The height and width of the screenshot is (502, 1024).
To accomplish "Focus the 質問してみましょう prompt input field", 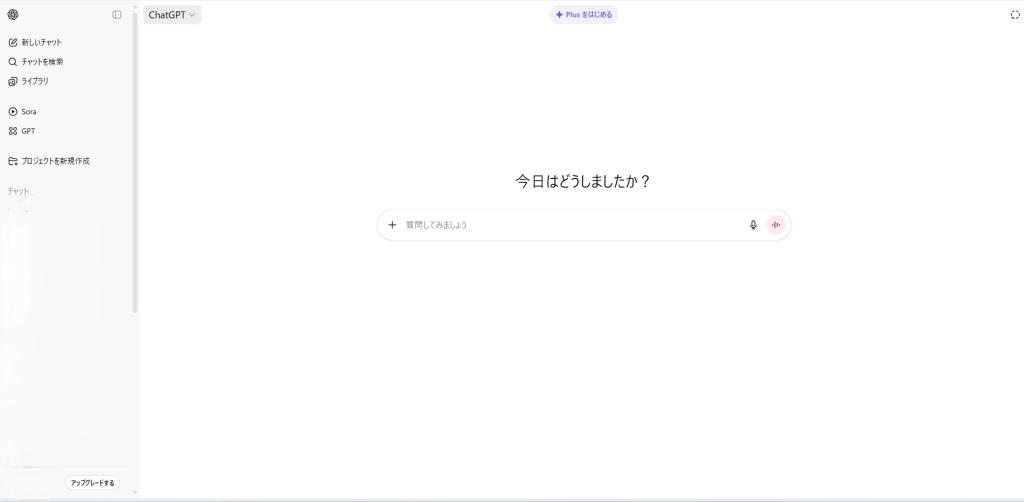I will [x=570, y=225].
